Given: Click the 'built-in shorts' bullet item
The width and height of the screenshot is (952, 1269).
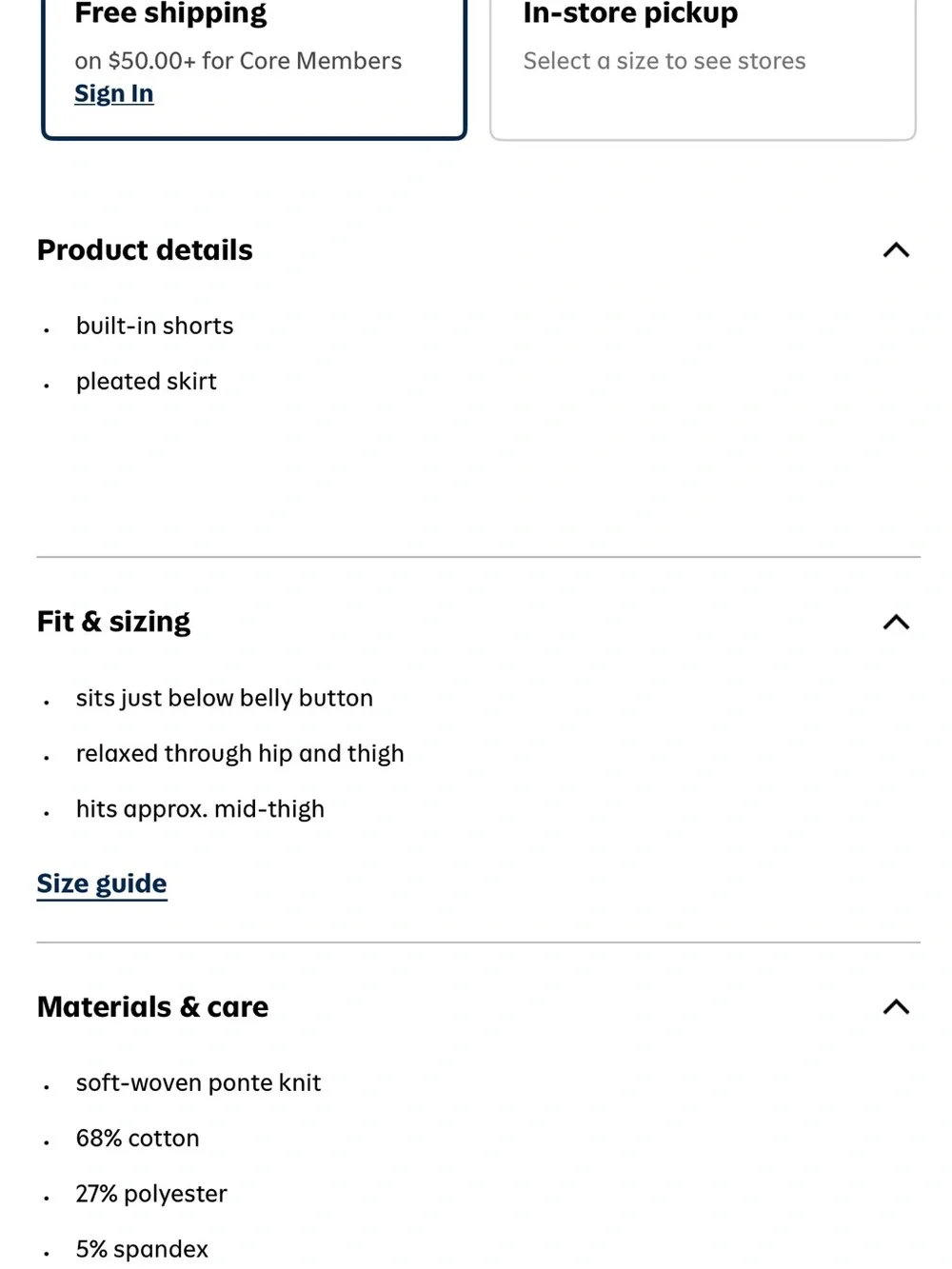Looking at the screenshot, I should [x=154, y=326].
